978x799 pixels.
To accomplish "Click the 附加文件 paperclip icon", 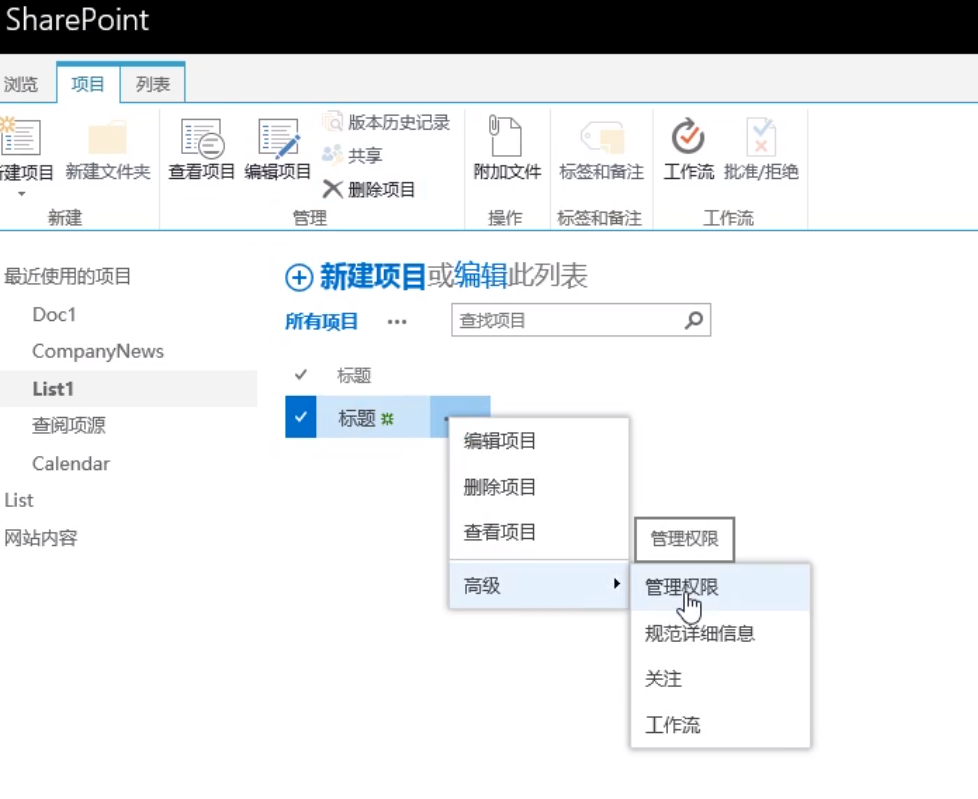I will (x=505, y=136).
